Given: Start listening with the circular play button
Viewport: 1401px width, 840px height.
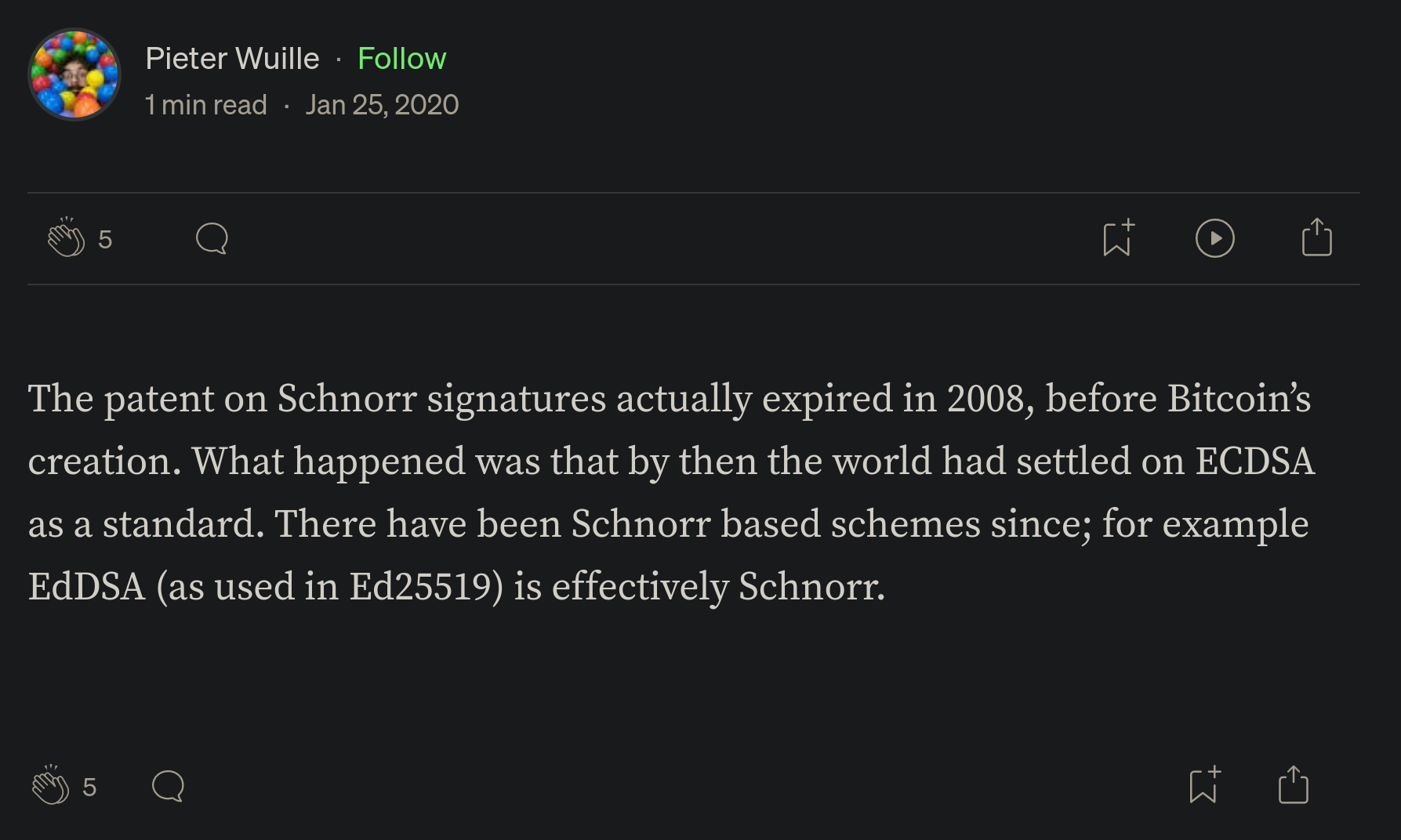Looking at the screenshot, I should pos(1214,238).
